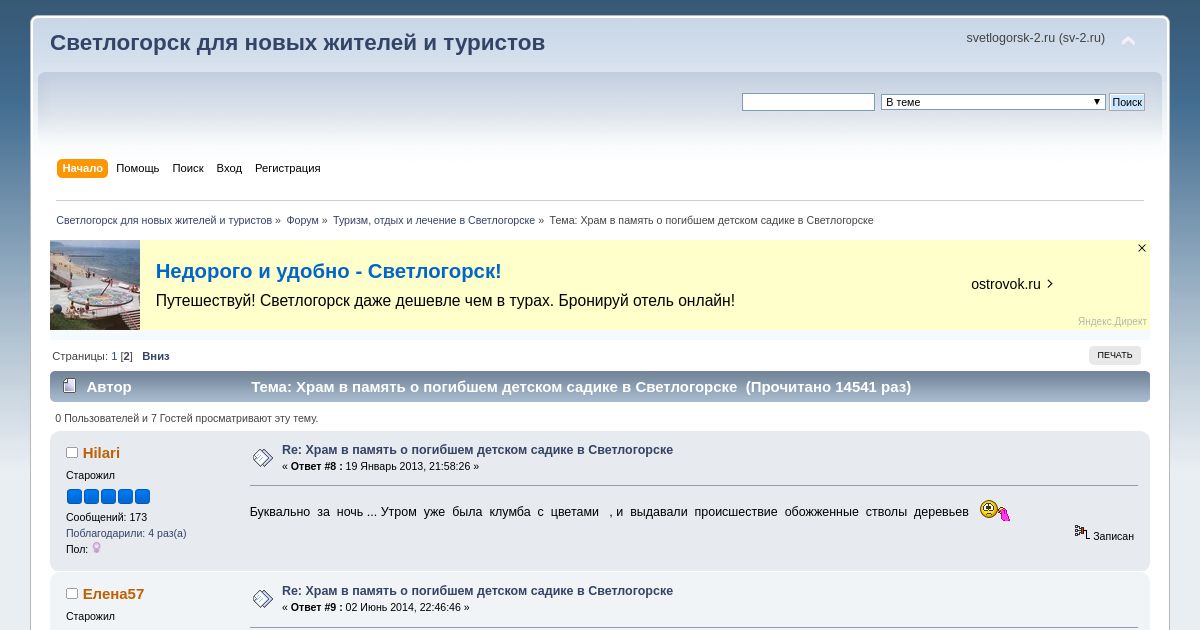This screenshot has height=630, width=1200.
Task: Open the Ответ #8 post title link
Action: (x=477, y=450)
